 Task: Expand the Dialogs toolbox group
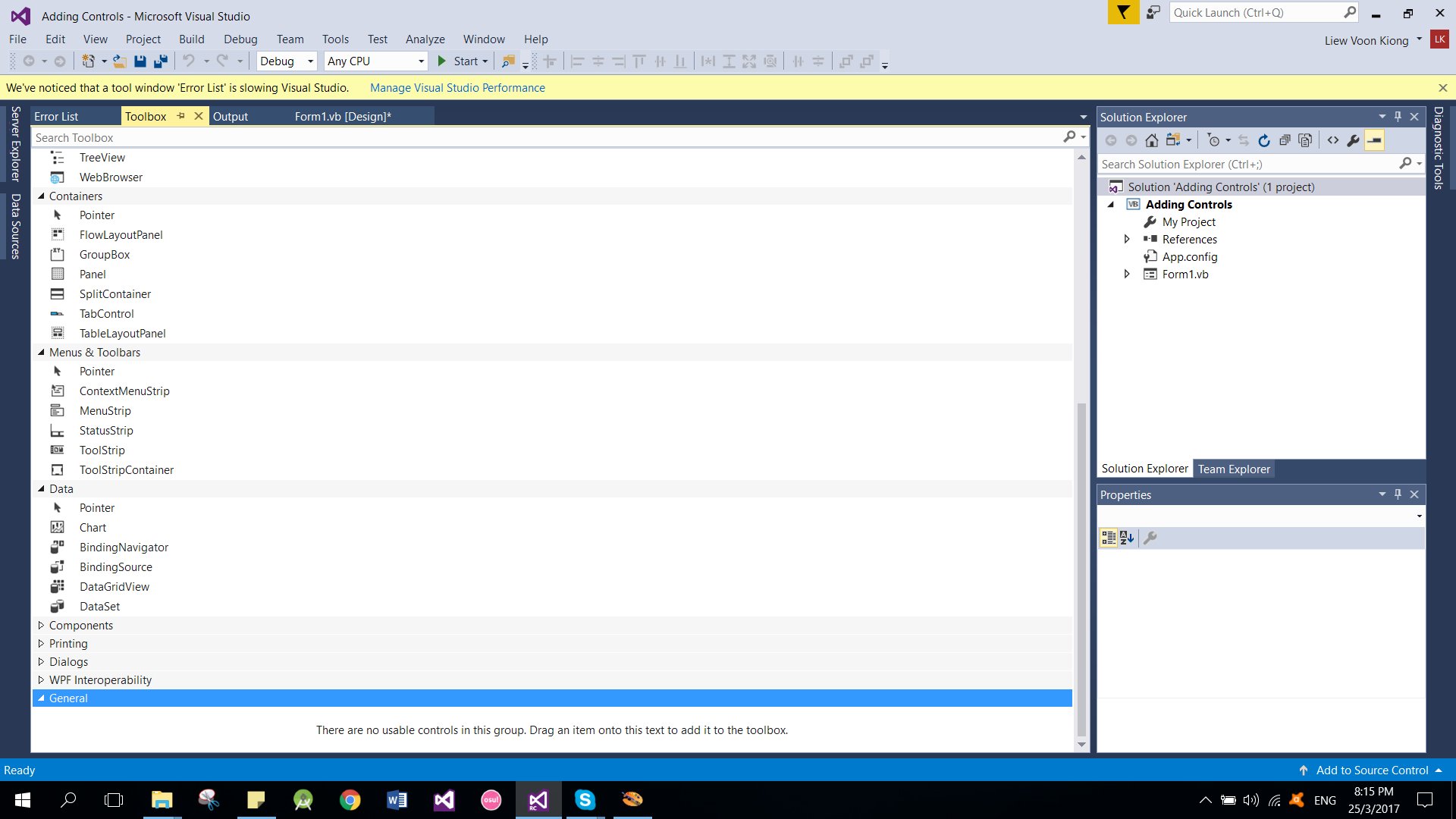click(x=41, y=661)
